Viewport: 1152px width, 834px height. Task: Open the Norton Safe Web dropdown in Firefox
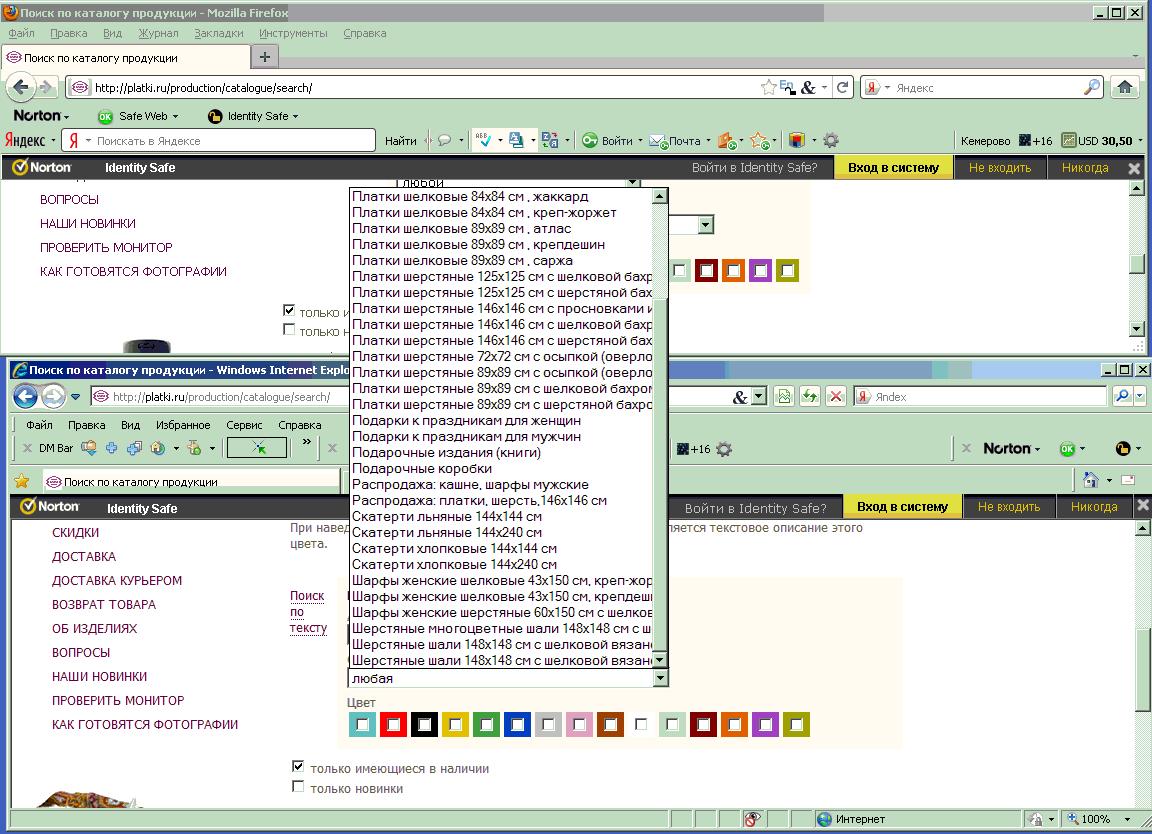pos(144,116)
